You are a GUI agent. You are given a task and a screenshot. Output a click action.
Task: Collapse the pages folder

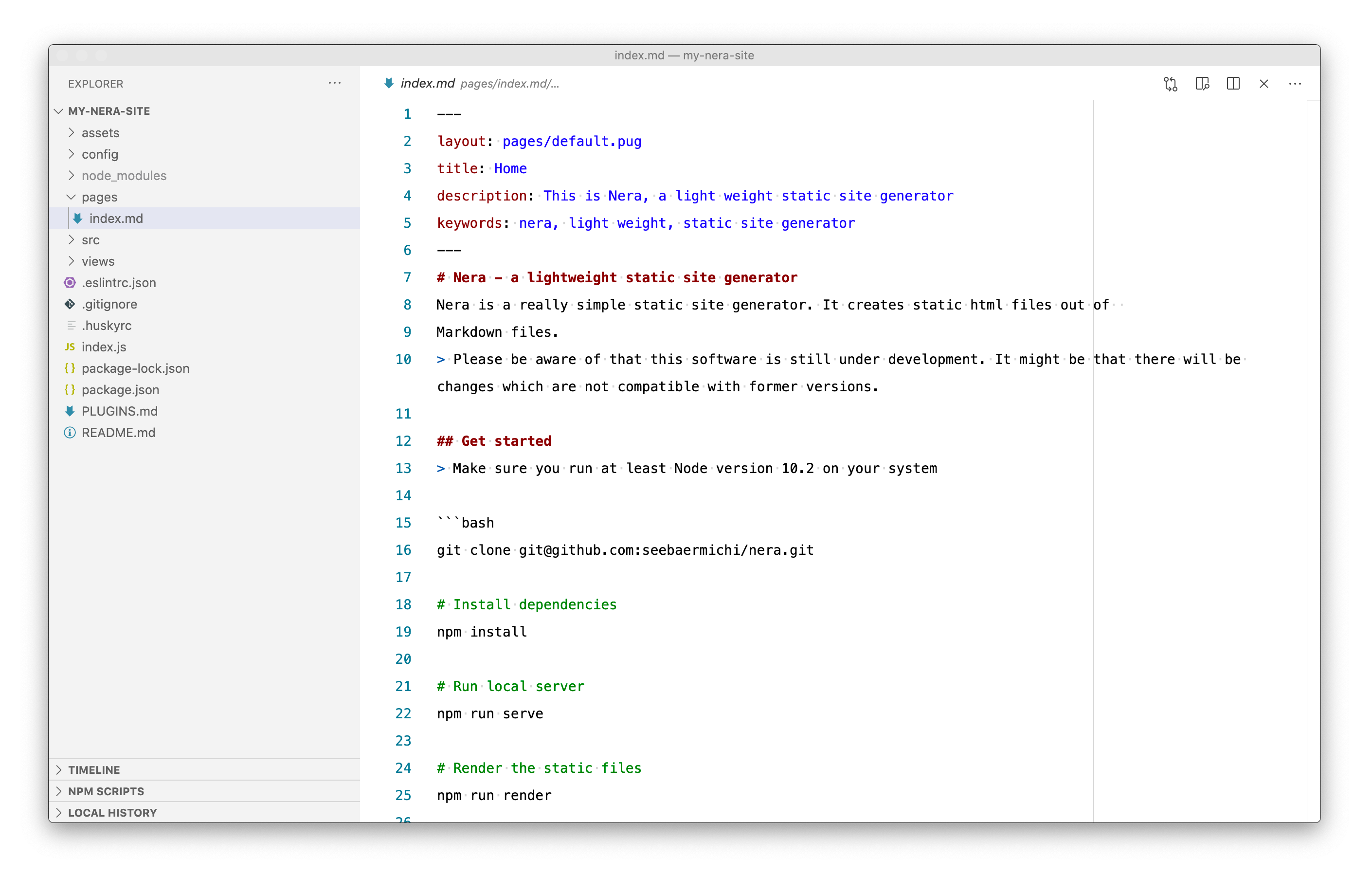pos(71,197)
